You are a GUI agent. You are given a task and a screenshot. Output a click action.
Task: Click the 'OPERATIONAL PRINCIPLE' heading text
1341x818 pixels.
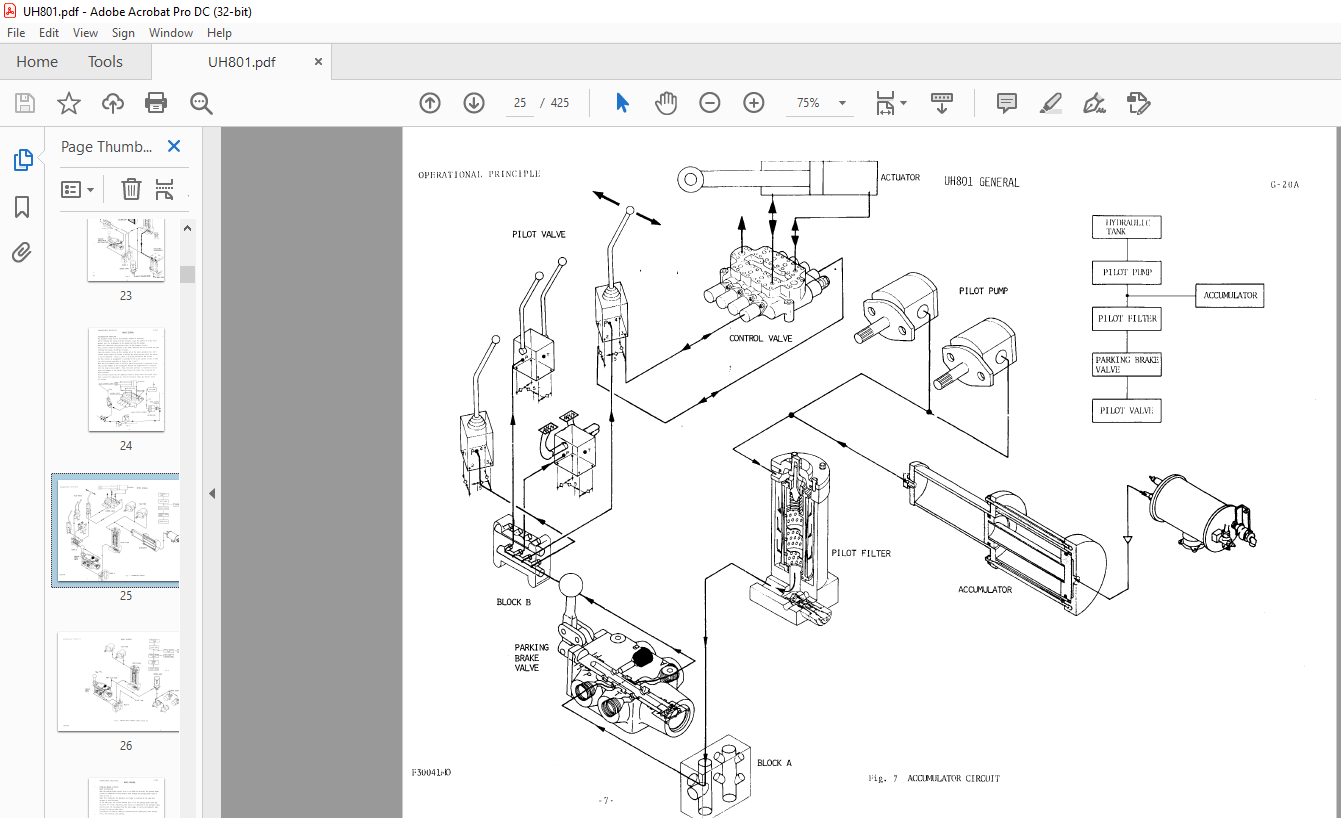pos(479,174)
